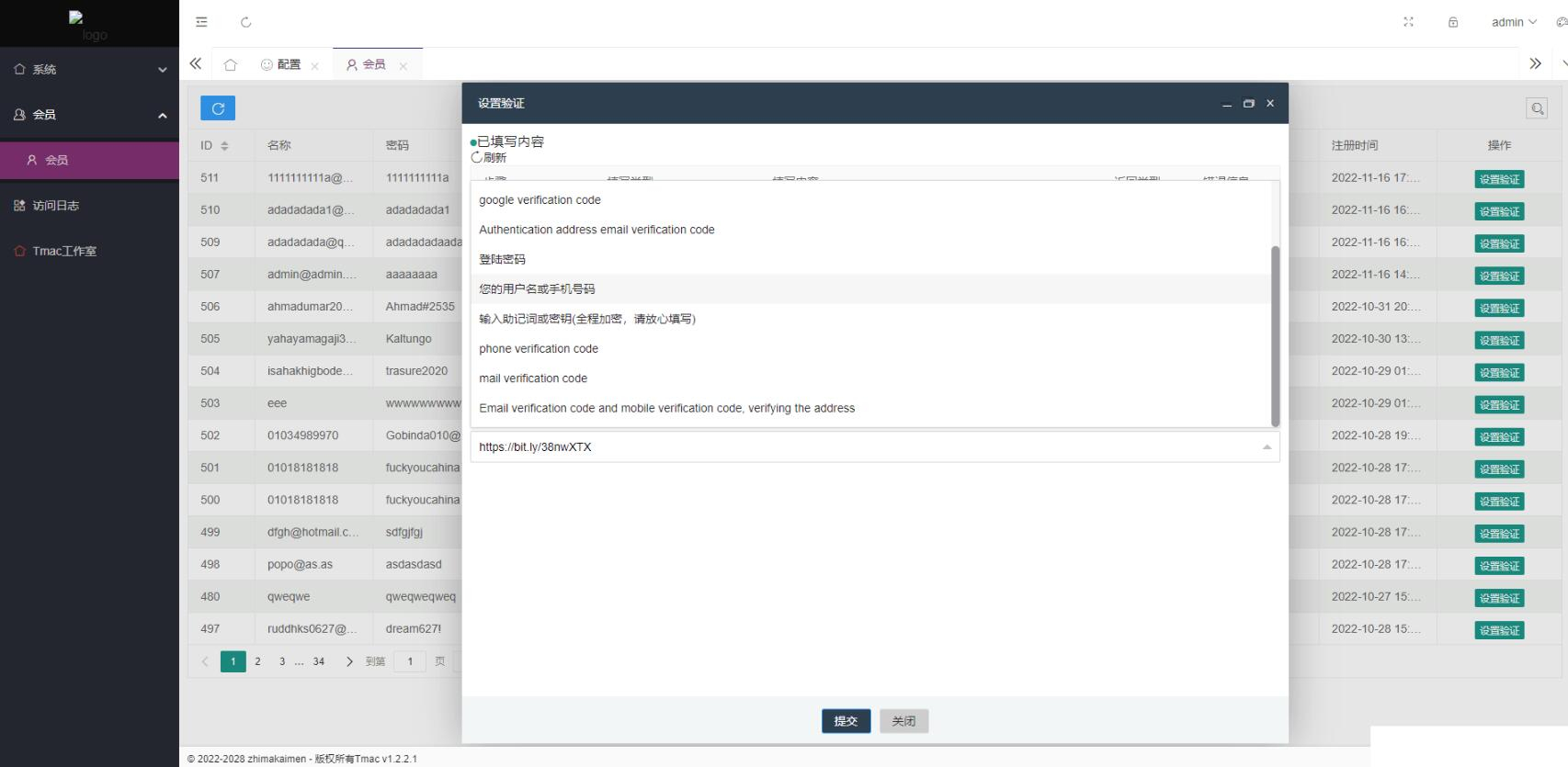Enter fullscreen mode via top bar icon

pos(1408,22)
